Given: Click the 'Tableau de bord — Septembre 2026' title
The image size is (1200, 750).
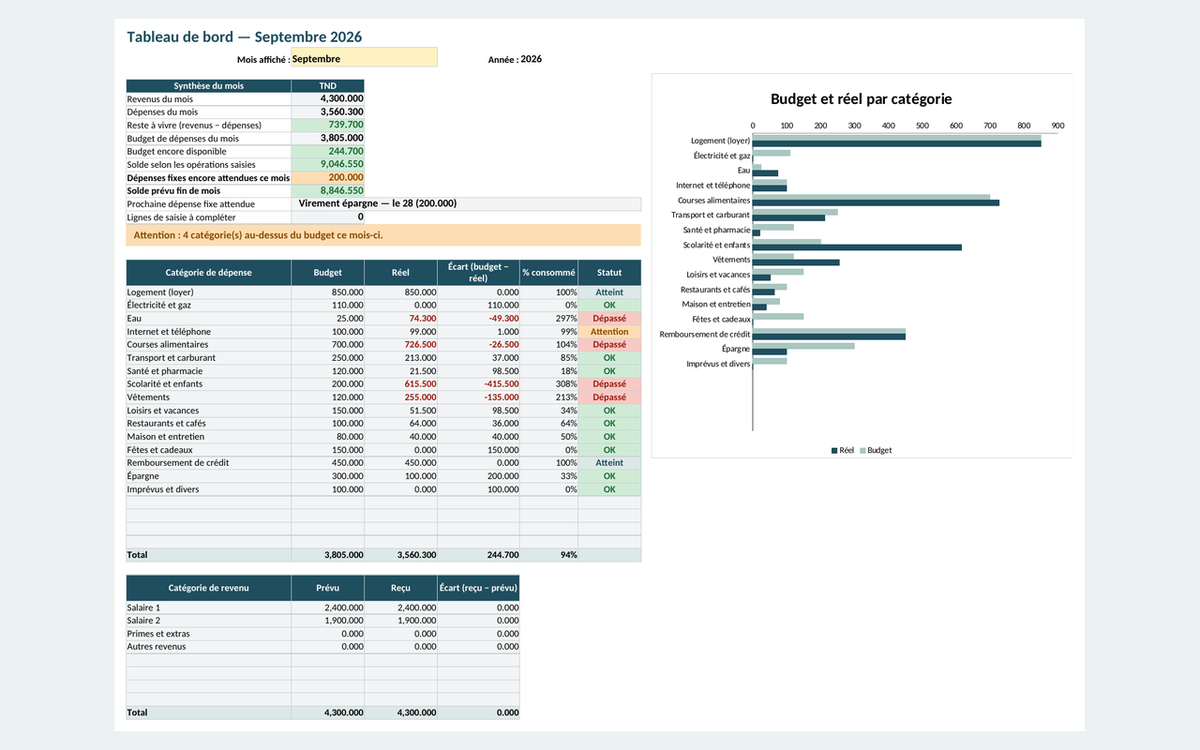Looking at the screenshot, I should coord(244,37).
